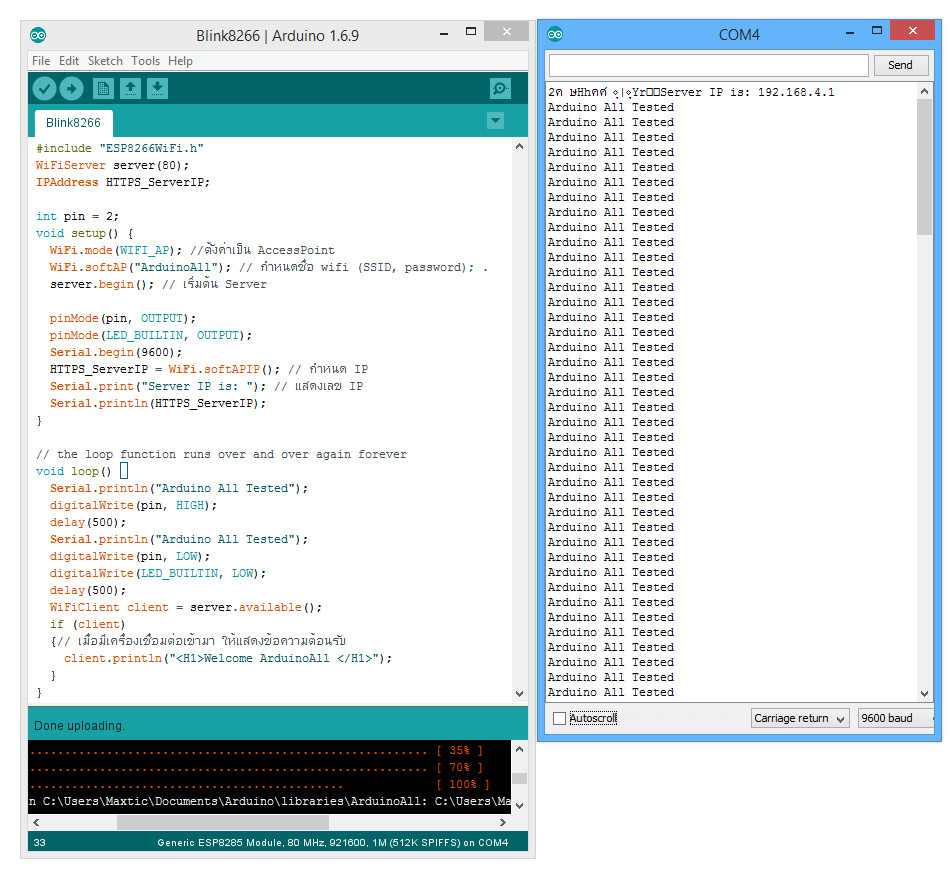The image size is (950, 877).
Task: Click the Upload arrow button
Action: pos(71,89)
